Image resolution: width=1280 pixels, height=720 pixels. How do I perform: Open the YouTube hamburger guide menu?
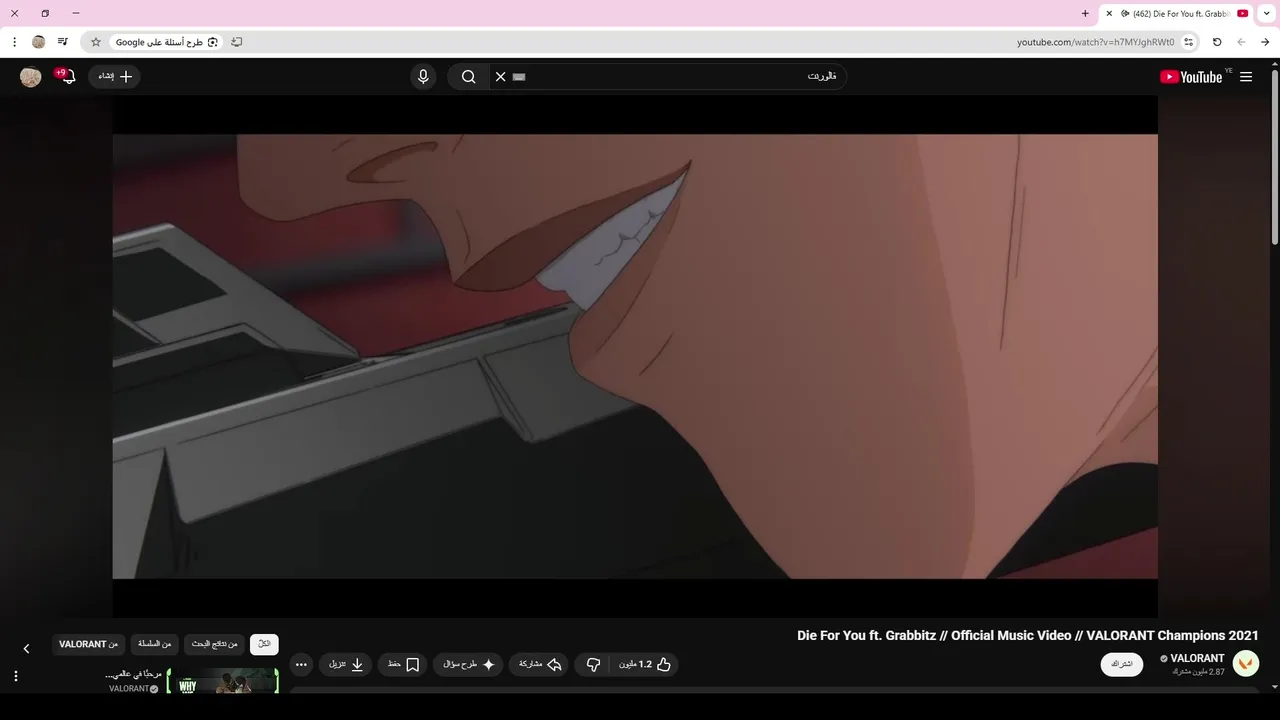tap(1246, 77)
